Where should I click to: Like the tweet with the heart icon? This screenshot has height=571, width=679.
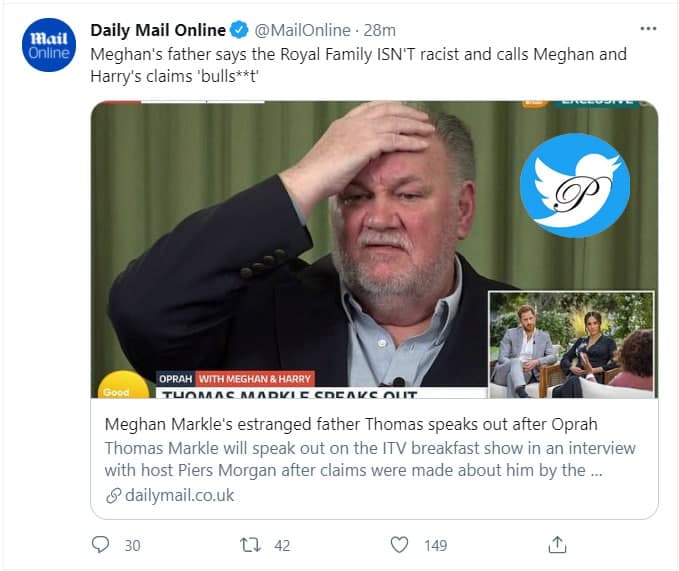[400, 544]
